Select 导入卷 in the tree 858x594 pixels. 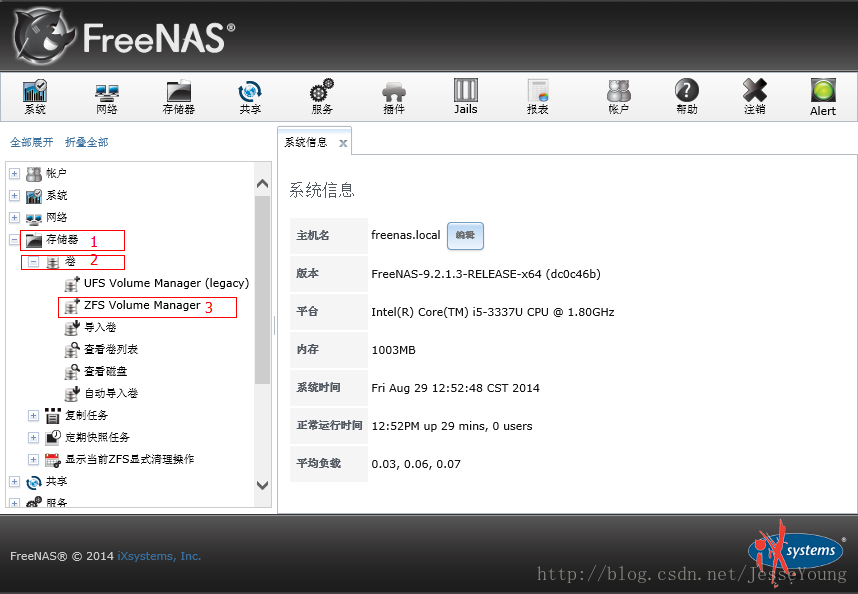[100, 328]
